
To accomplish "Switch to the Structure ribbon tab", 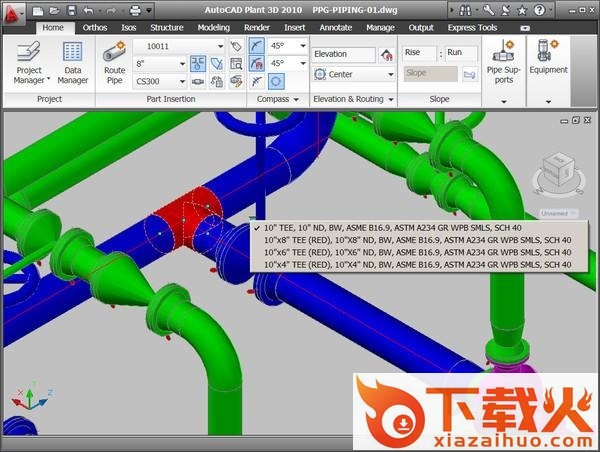I will click(166, 28).
